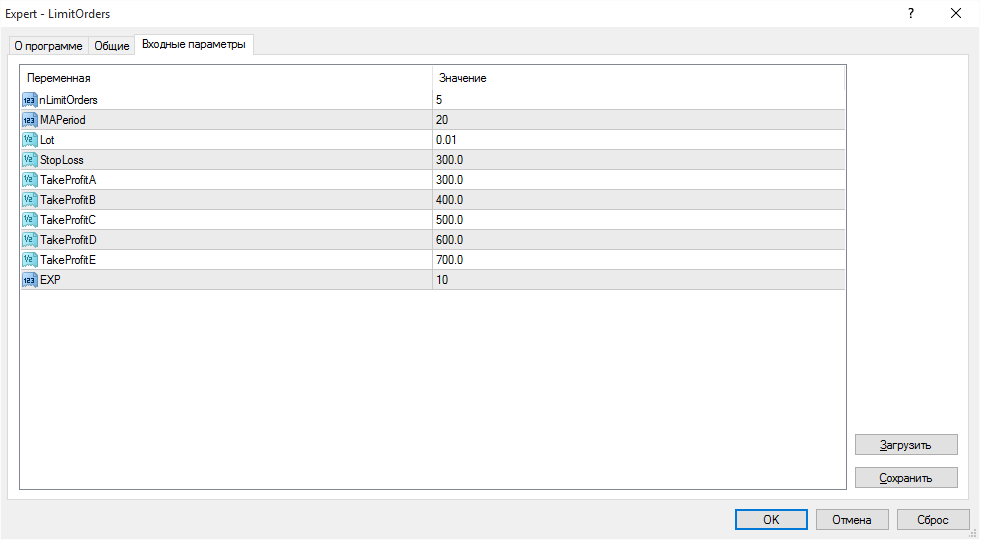The height and width of the screenshot is (543, 981).
Task: Click the double-type icon beside Lot
Action: click(29, 140)
